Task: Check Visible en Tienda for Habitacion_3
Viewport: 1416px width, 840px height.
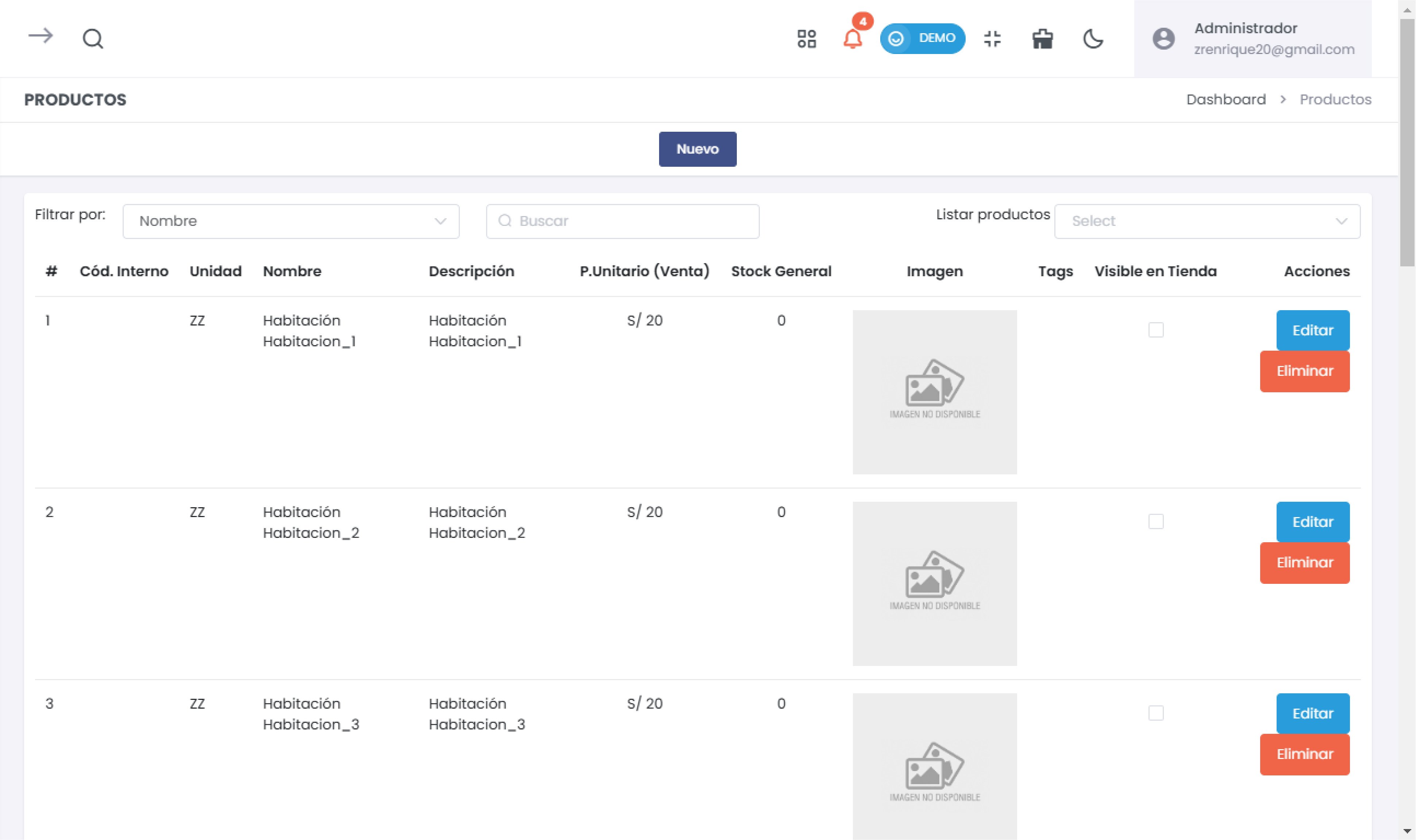Action: tap(1156, 713)
